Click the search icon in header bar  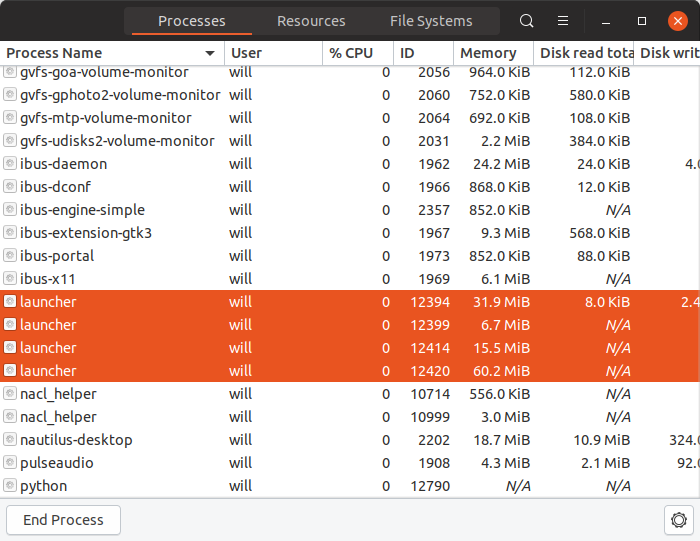pyautogui.click(x=527, y=21)
